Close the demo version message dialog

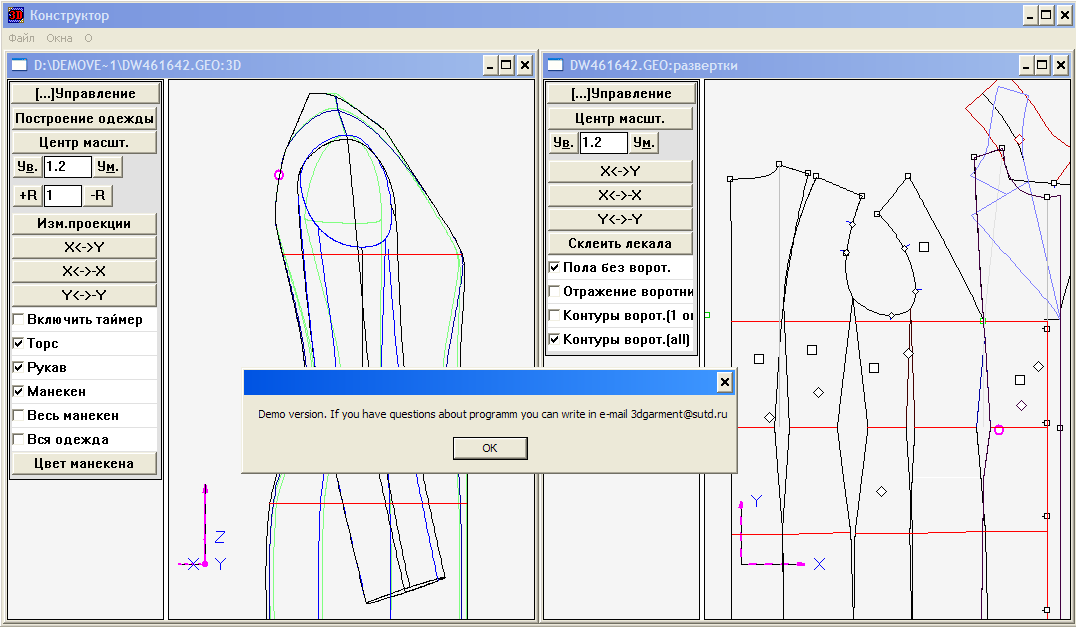pyautogui.click(x=725, y=382)
